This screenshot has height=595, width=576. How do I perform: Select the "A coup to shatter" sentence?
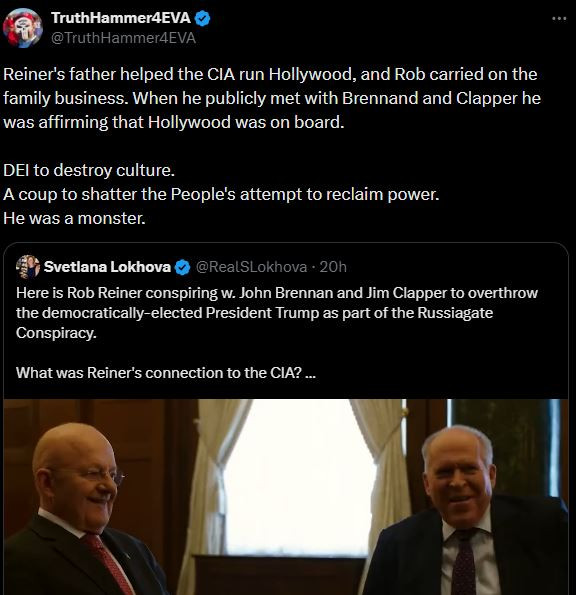[x=221, y=195]
